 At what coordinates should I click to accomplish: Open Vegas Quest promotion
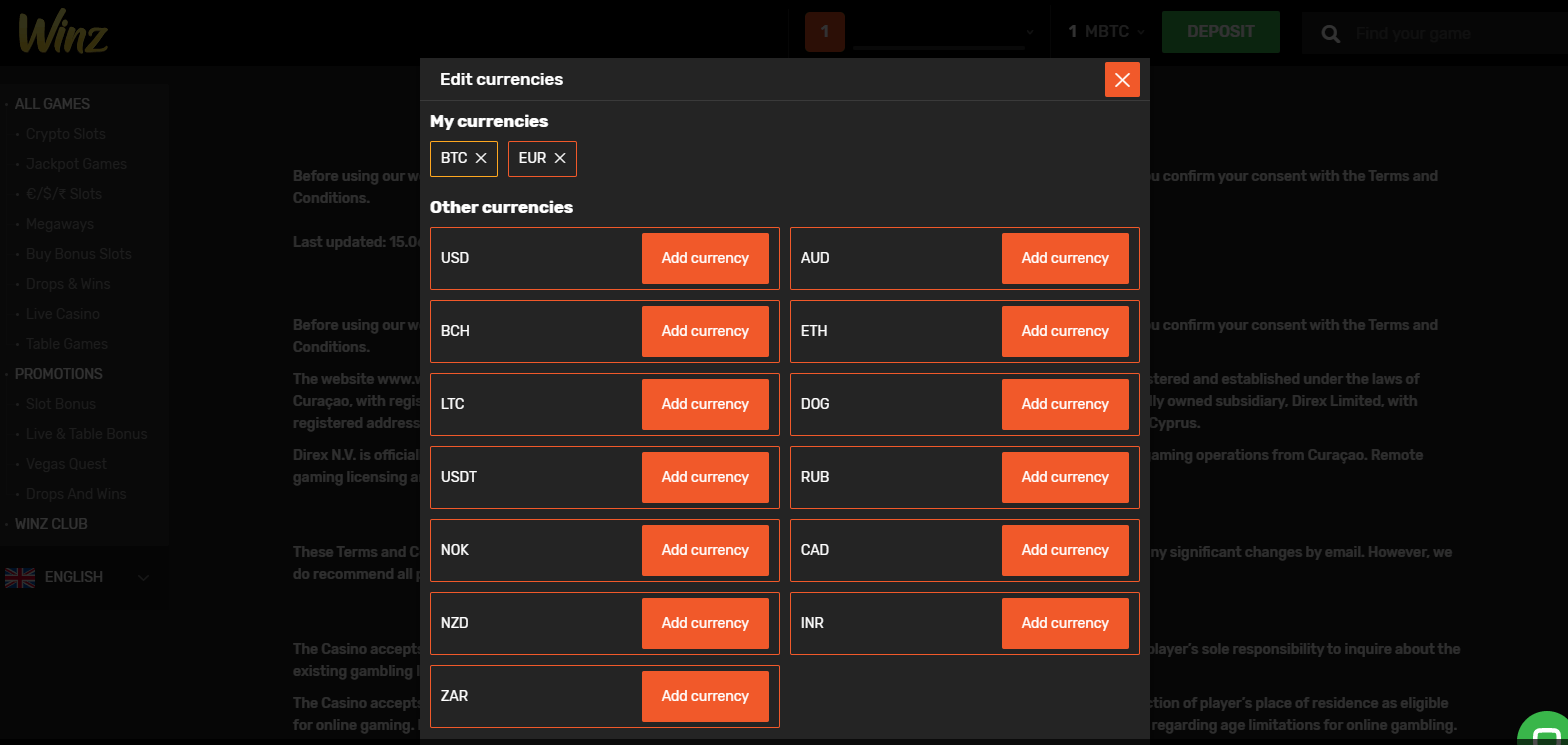pyautogui.click(x=66, y=464)
